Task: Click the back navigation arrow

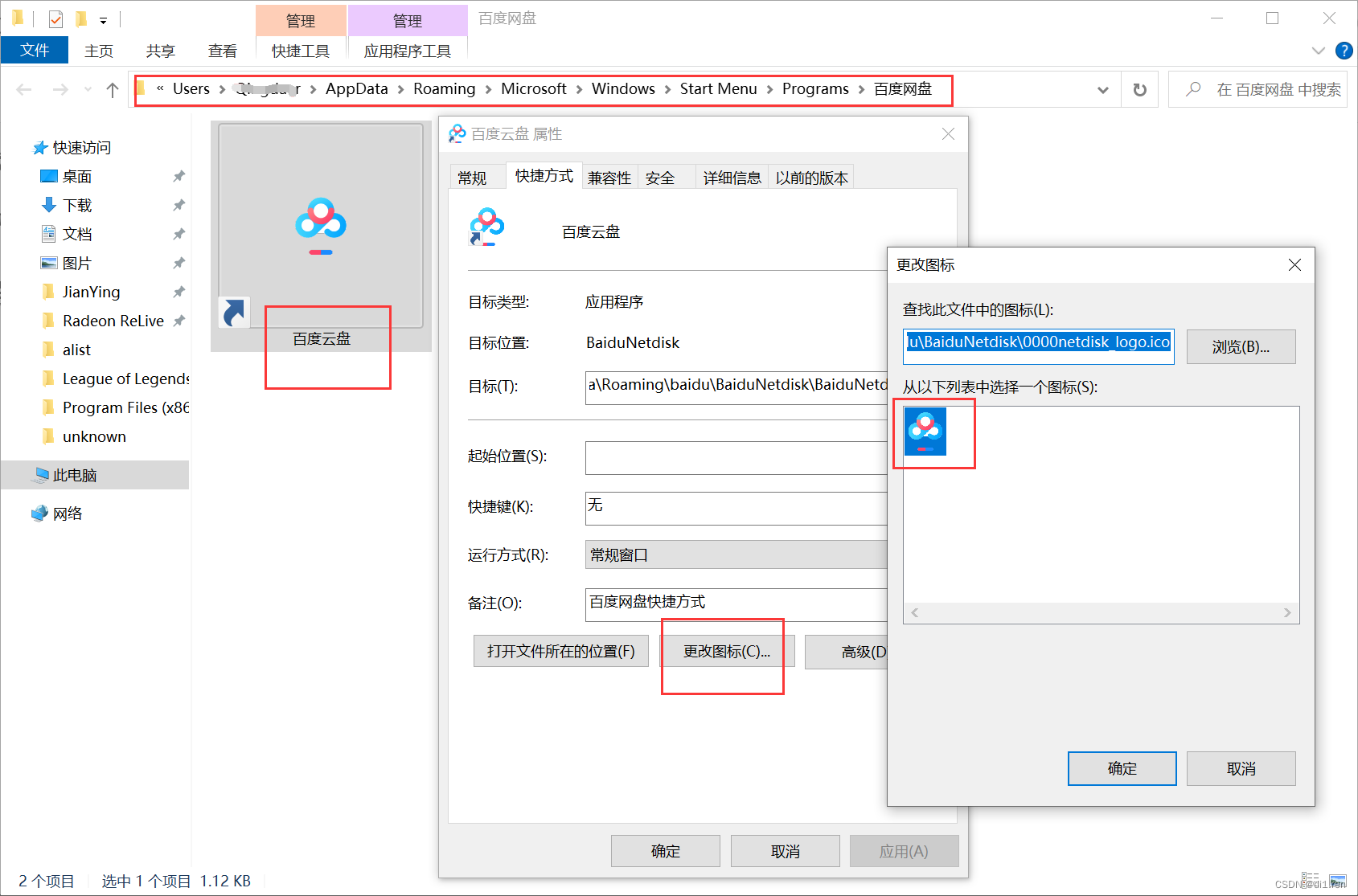Action: pyautogui.click(x=23, y=89)
